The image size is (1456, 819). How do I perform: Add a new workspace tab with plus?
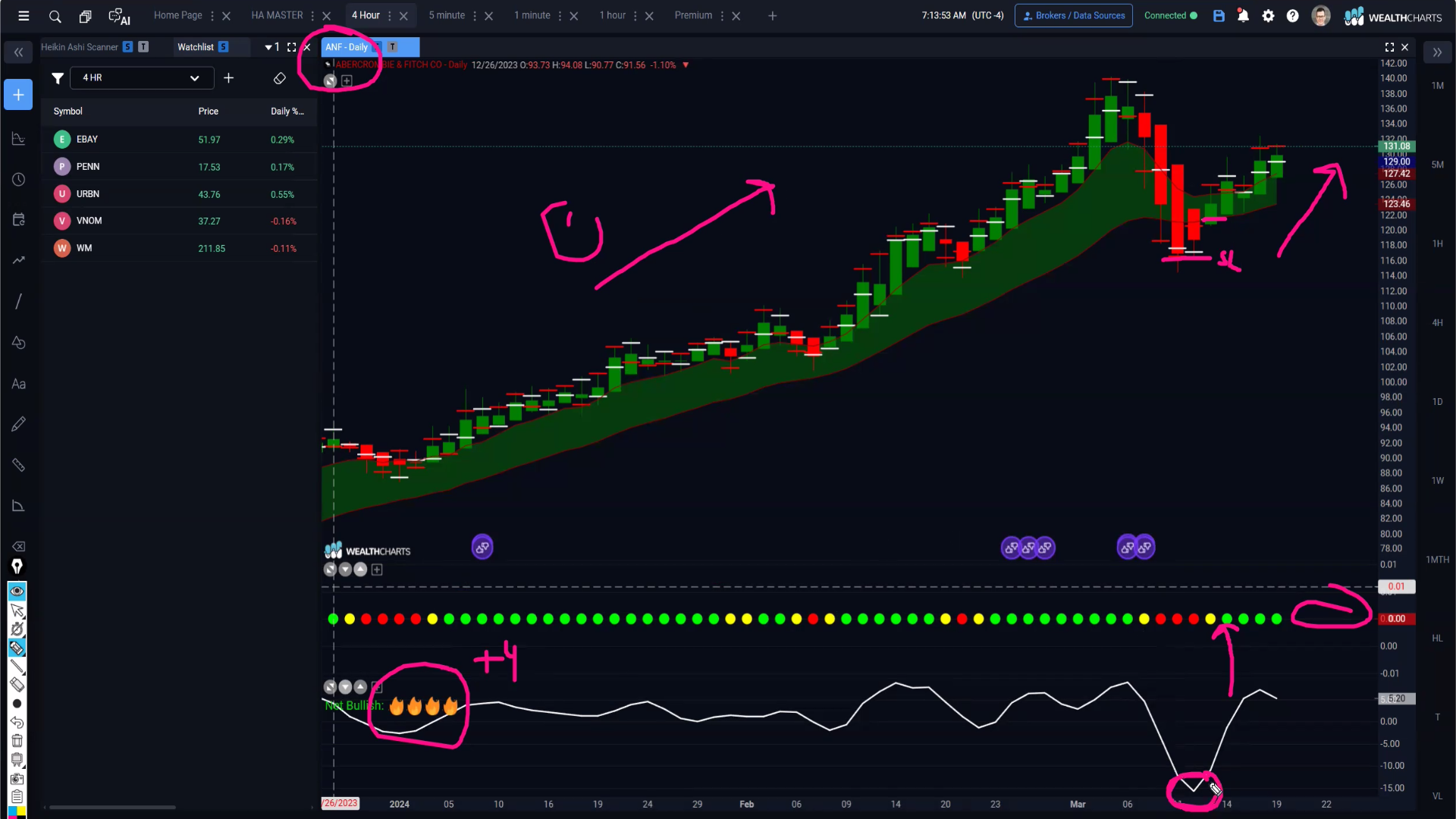(772, 16)
